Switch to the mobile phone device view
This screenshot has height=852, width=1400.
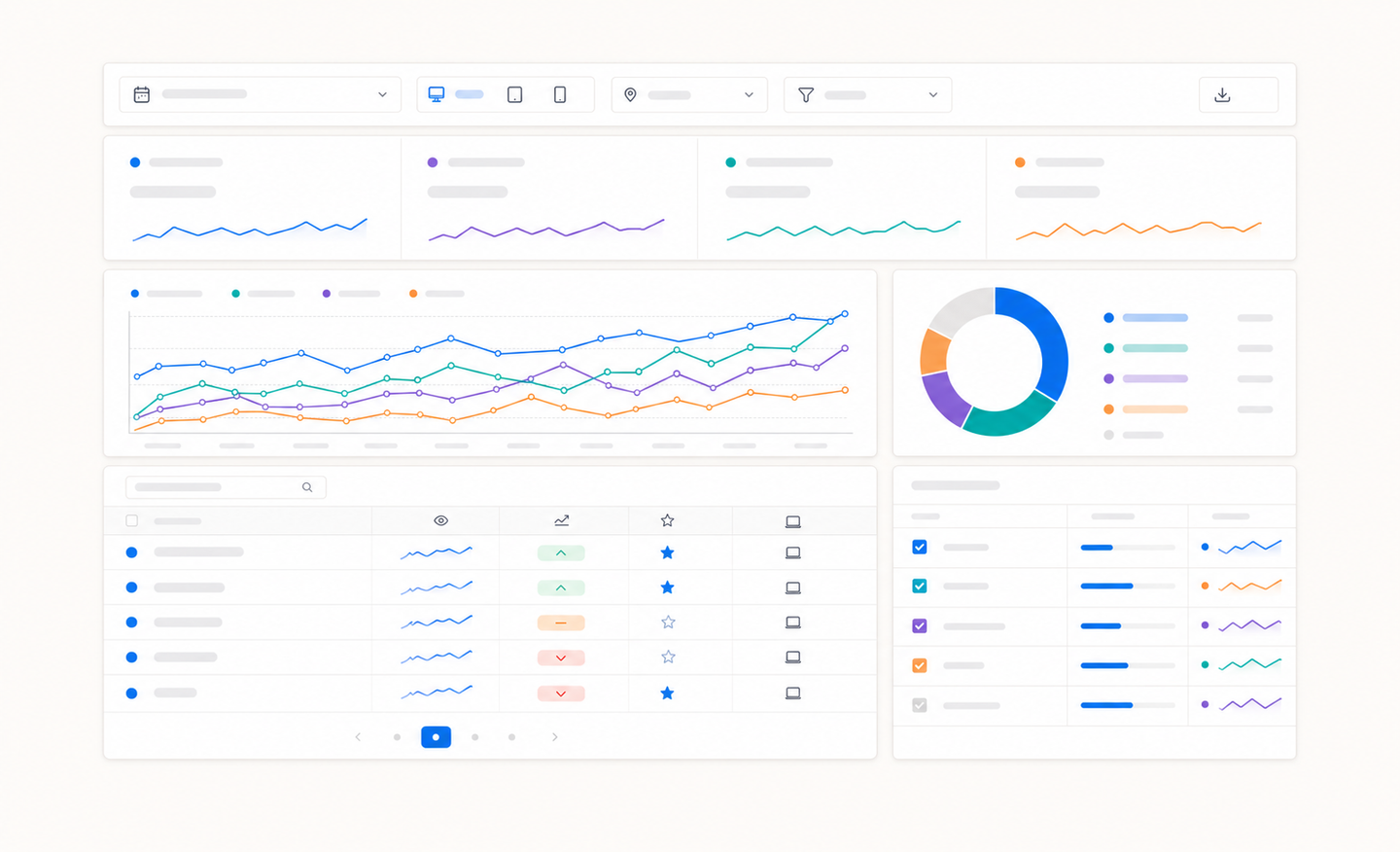[x=560, y=94]
